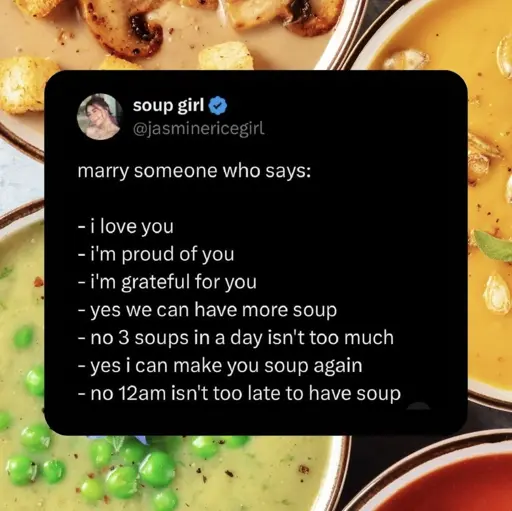Click "no 3 soups in a day" line

pos(236,338)
